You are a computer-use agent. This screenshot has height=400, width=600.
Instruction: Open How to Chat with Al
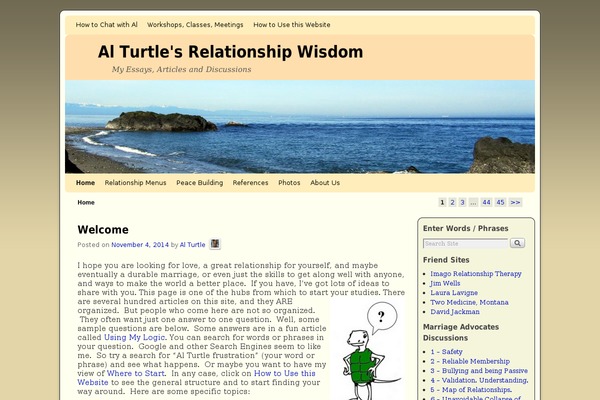tap(106, 25)
